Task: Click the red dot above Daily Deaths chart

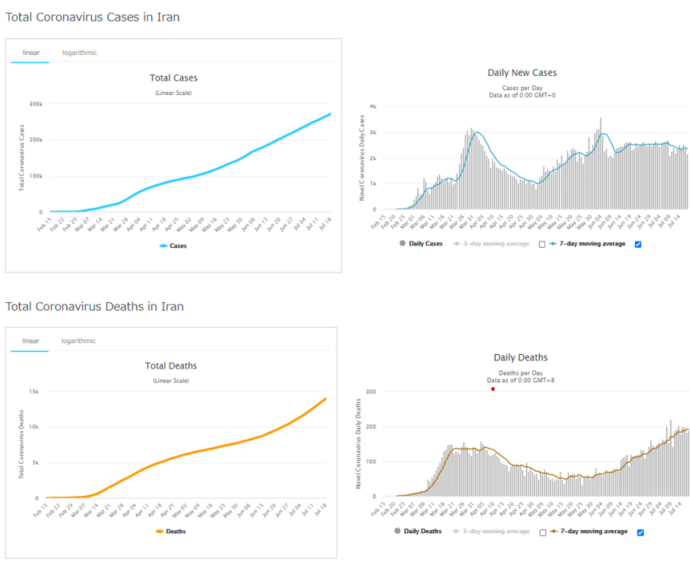Action: point(493,389)
